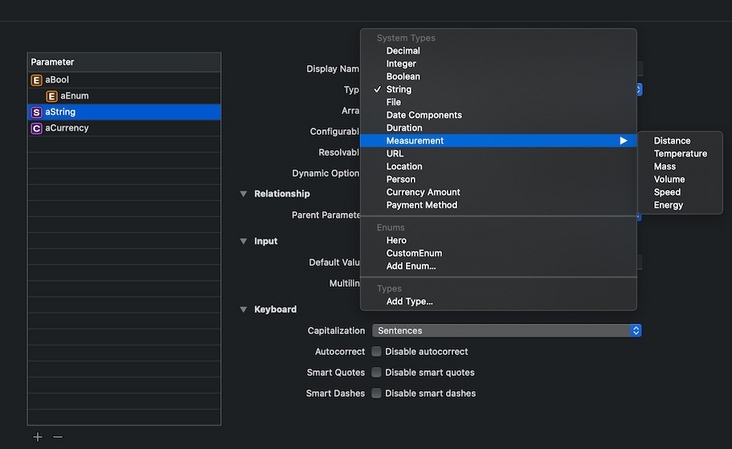
Task: Choose Person type
Action: click(x=499, y=179)
